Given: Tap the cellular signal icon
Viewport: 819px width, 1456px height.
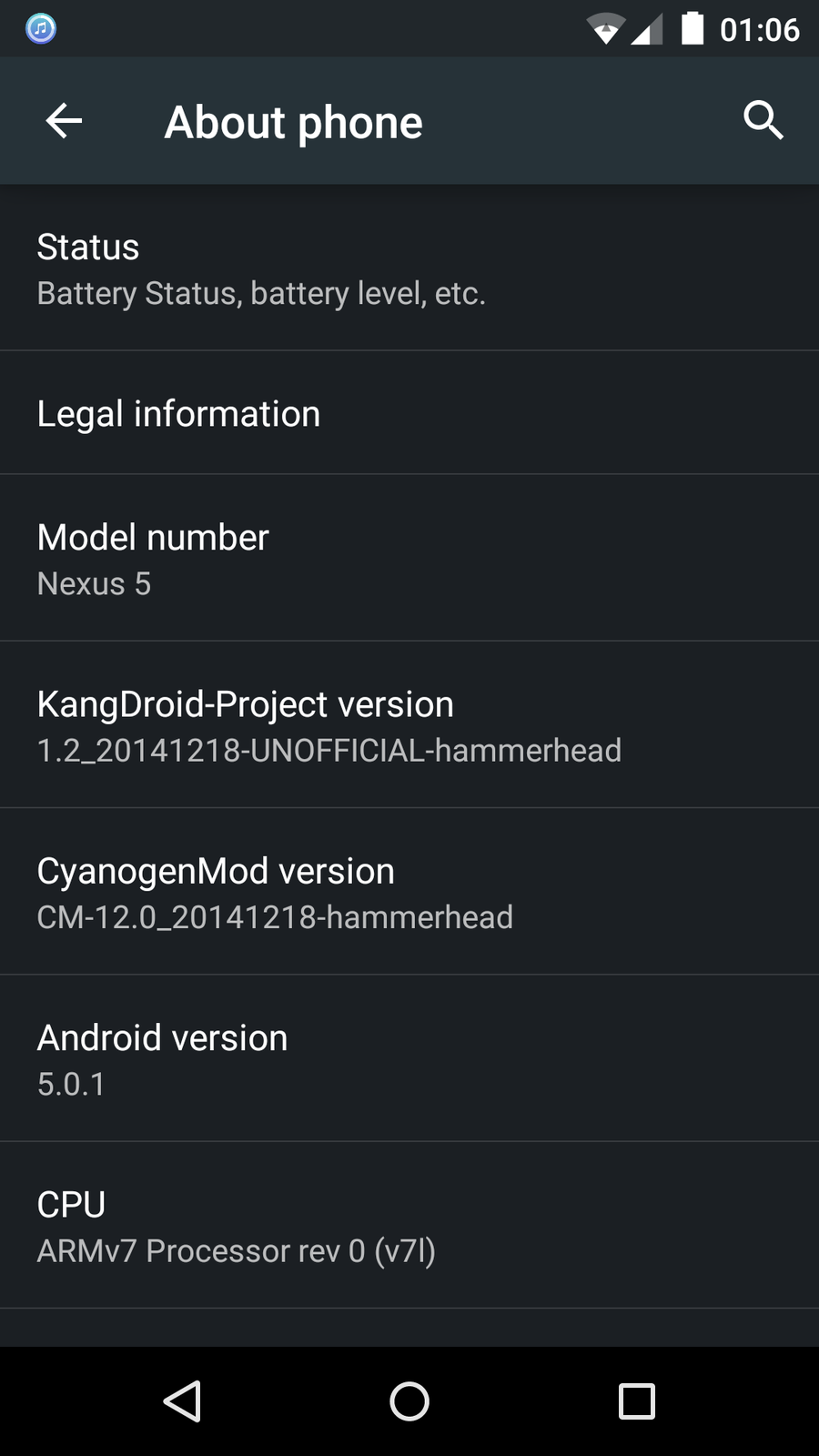Looking at the screenshot, I should 647,30.
